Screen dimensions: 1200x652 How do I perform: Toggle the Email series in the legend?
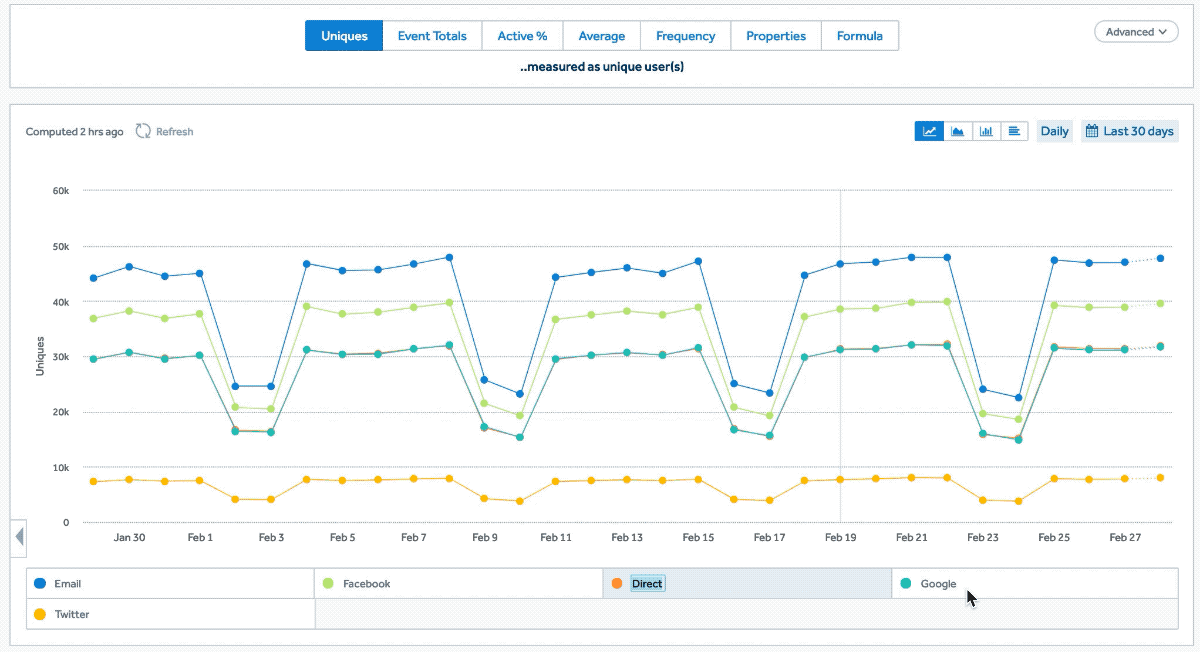point(68,584)
